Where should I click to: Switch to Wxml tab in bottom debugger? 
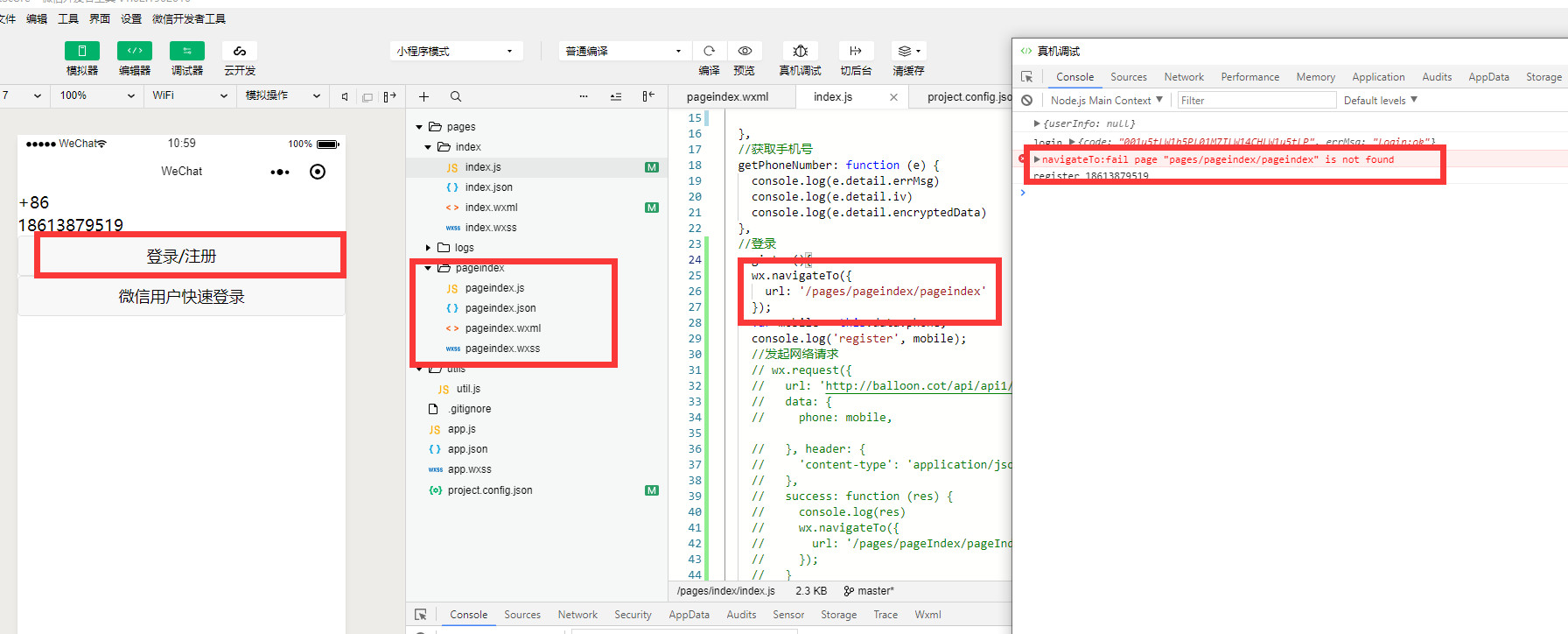point(927,615)
